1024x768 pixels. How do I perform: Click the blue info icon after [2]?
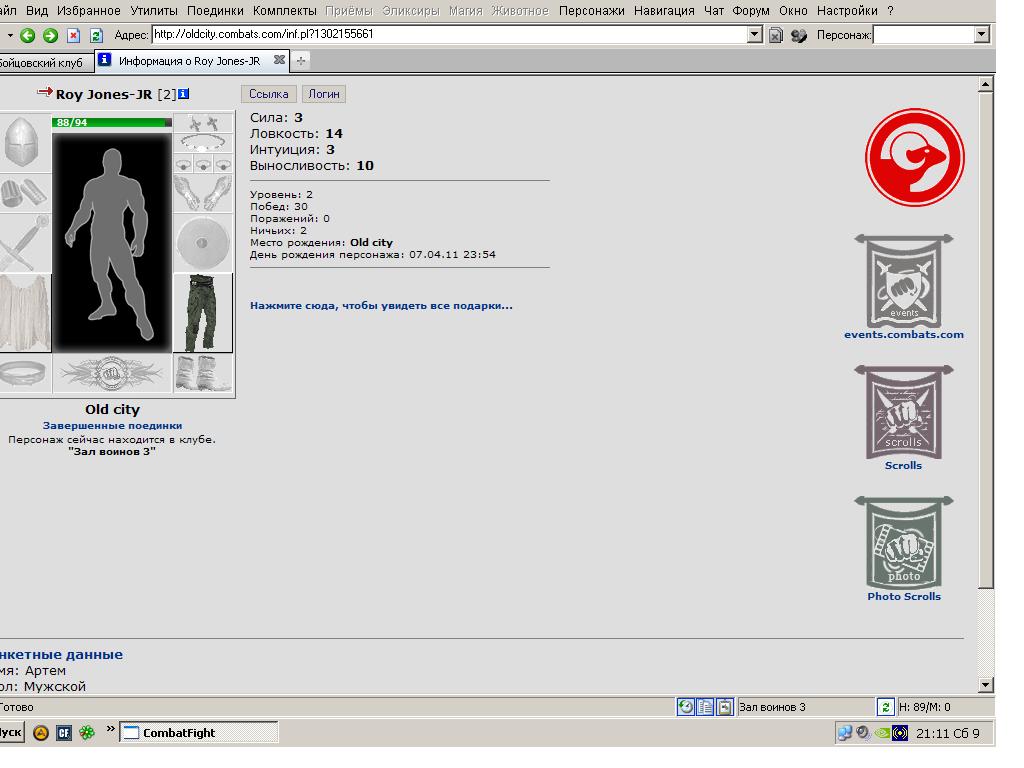coord(184,94)
